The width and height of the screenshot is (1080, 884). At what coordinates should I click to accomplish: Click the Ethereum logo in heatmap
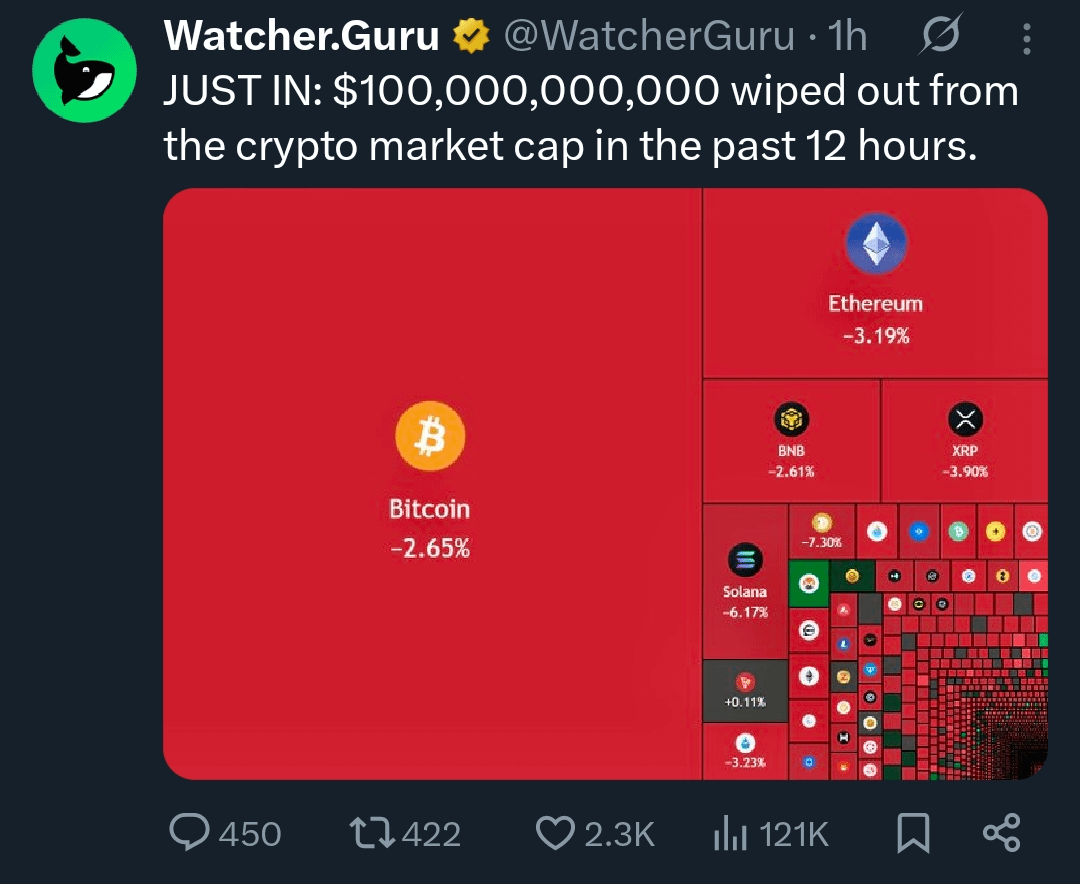pos(875,246)
